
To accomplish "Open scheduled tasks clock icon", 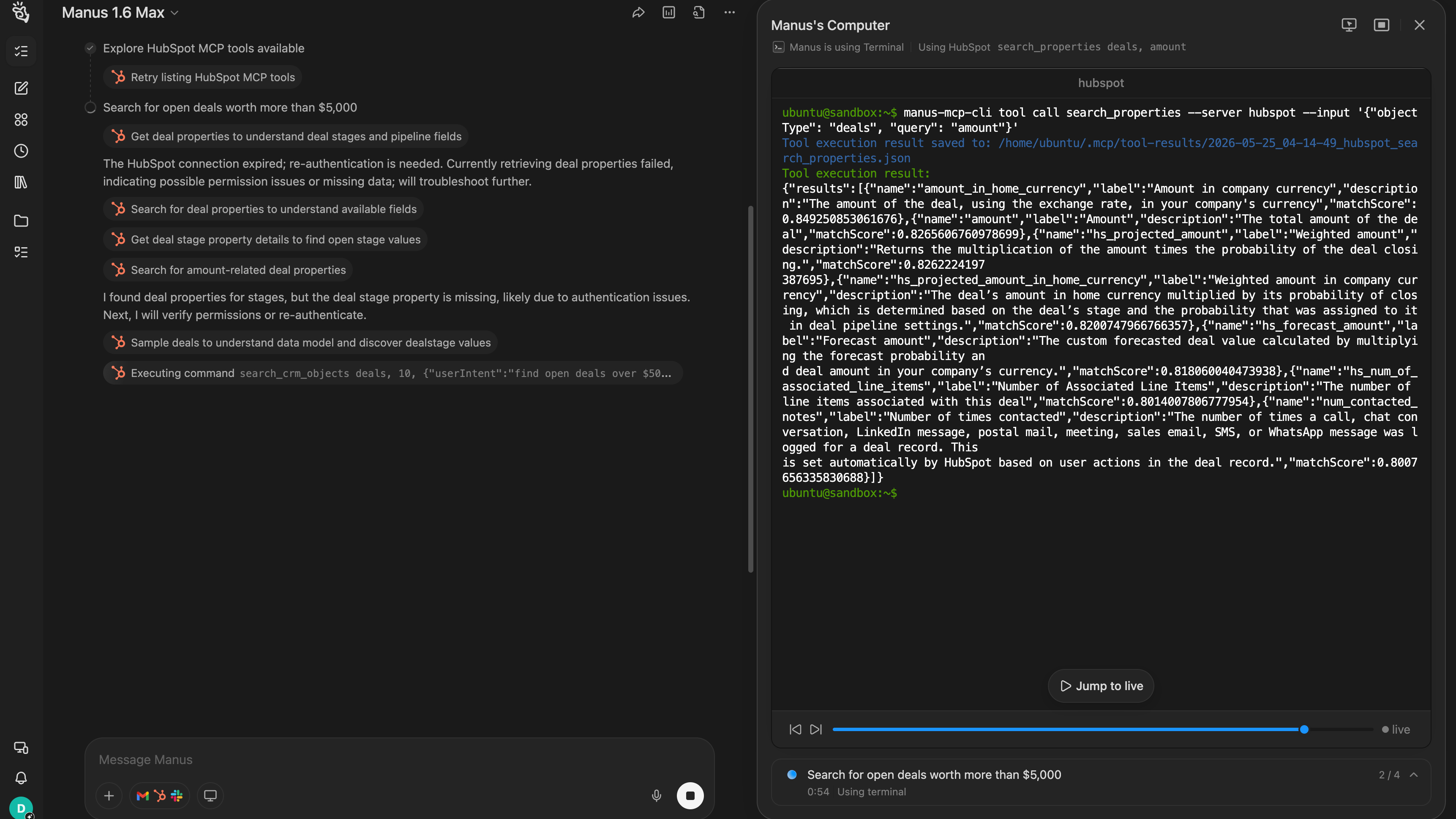I will (x=21, y=151).
